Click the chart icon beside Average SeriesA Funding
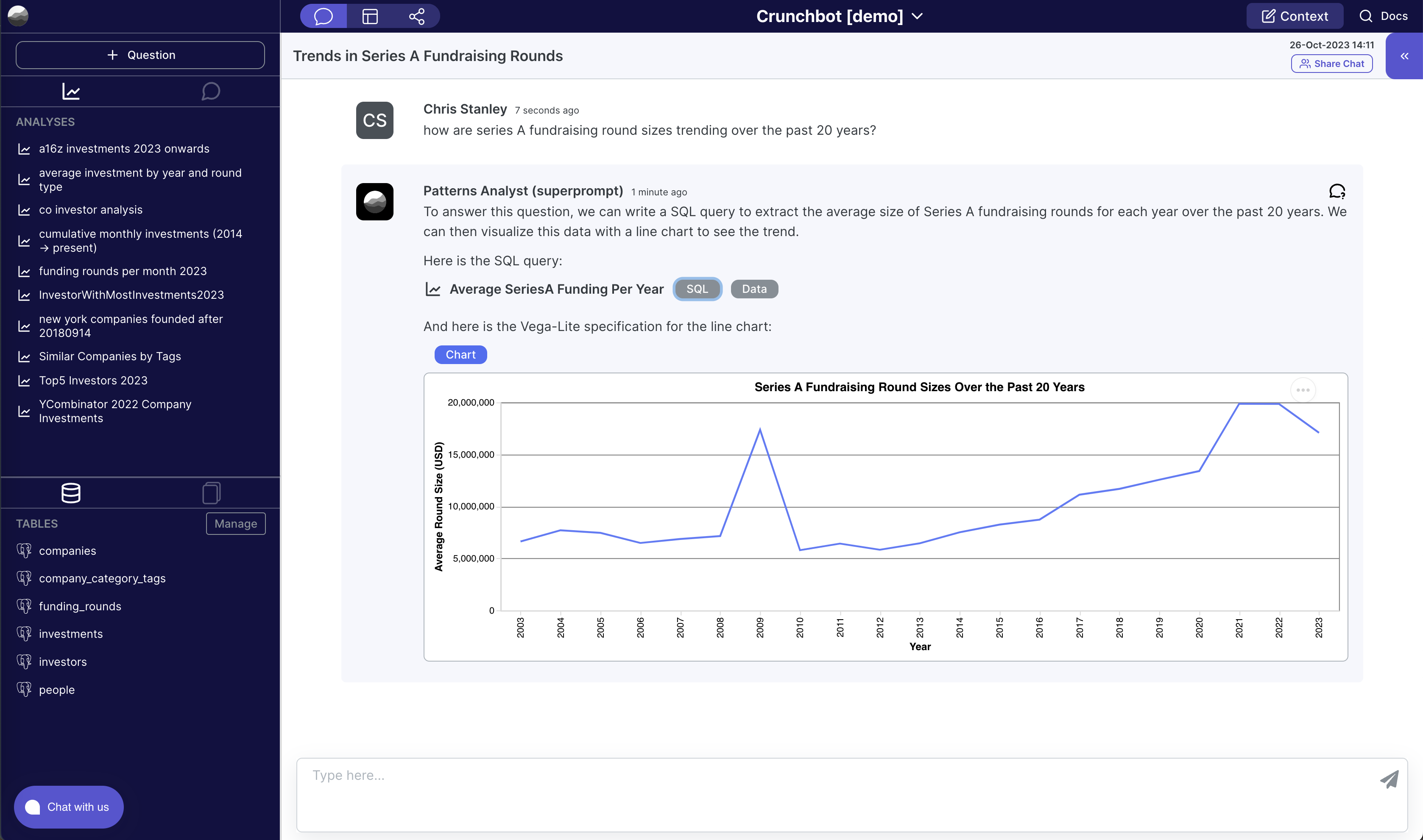1423x840 pixels. click(432, 289)
